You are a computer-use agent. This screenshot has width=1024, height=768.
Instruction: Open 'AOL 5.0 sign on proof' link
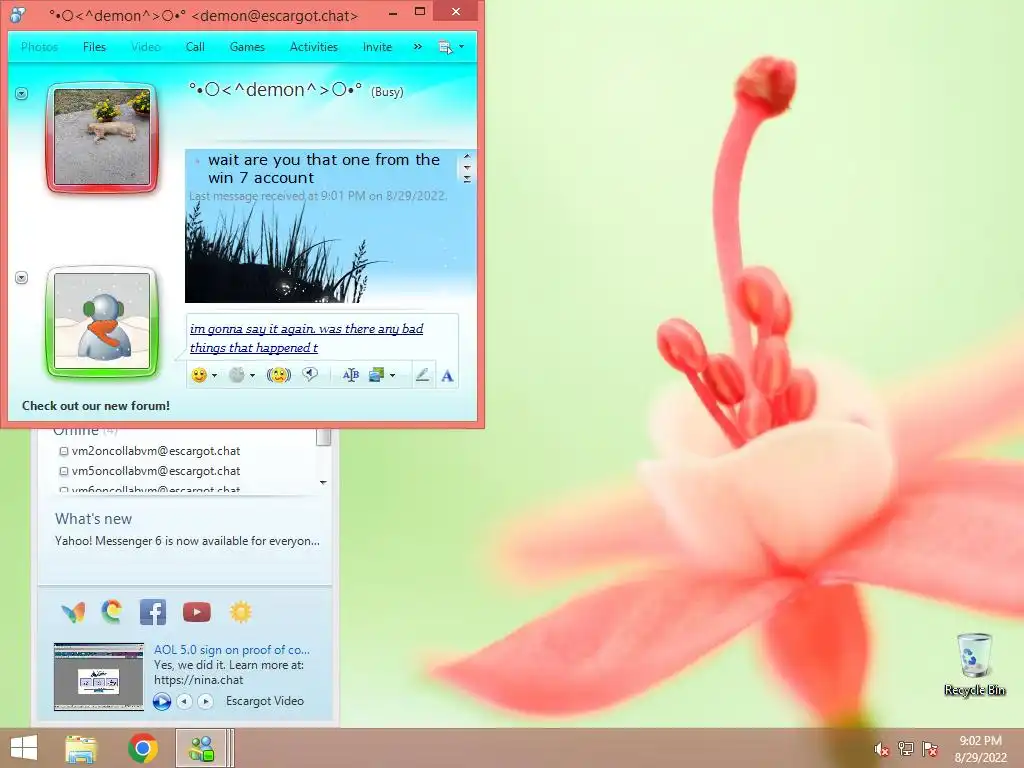point(232,650)
